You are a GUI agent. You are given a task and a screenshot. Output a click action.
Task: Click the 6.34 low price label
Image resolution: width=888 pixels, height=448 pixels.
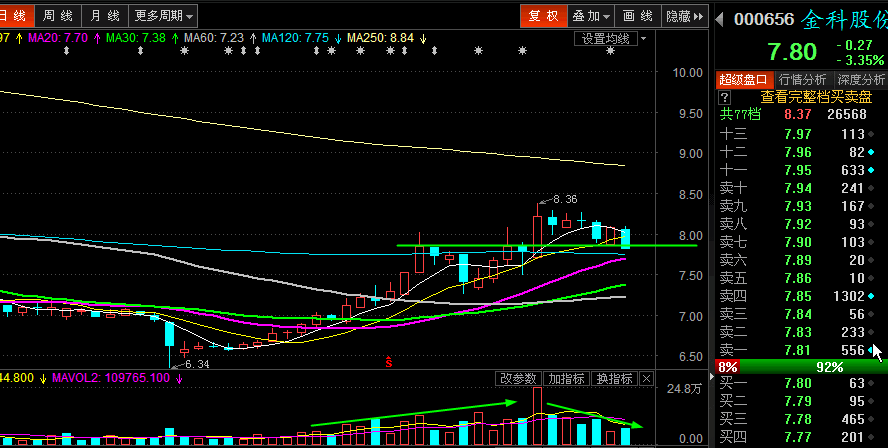(197, 364)
